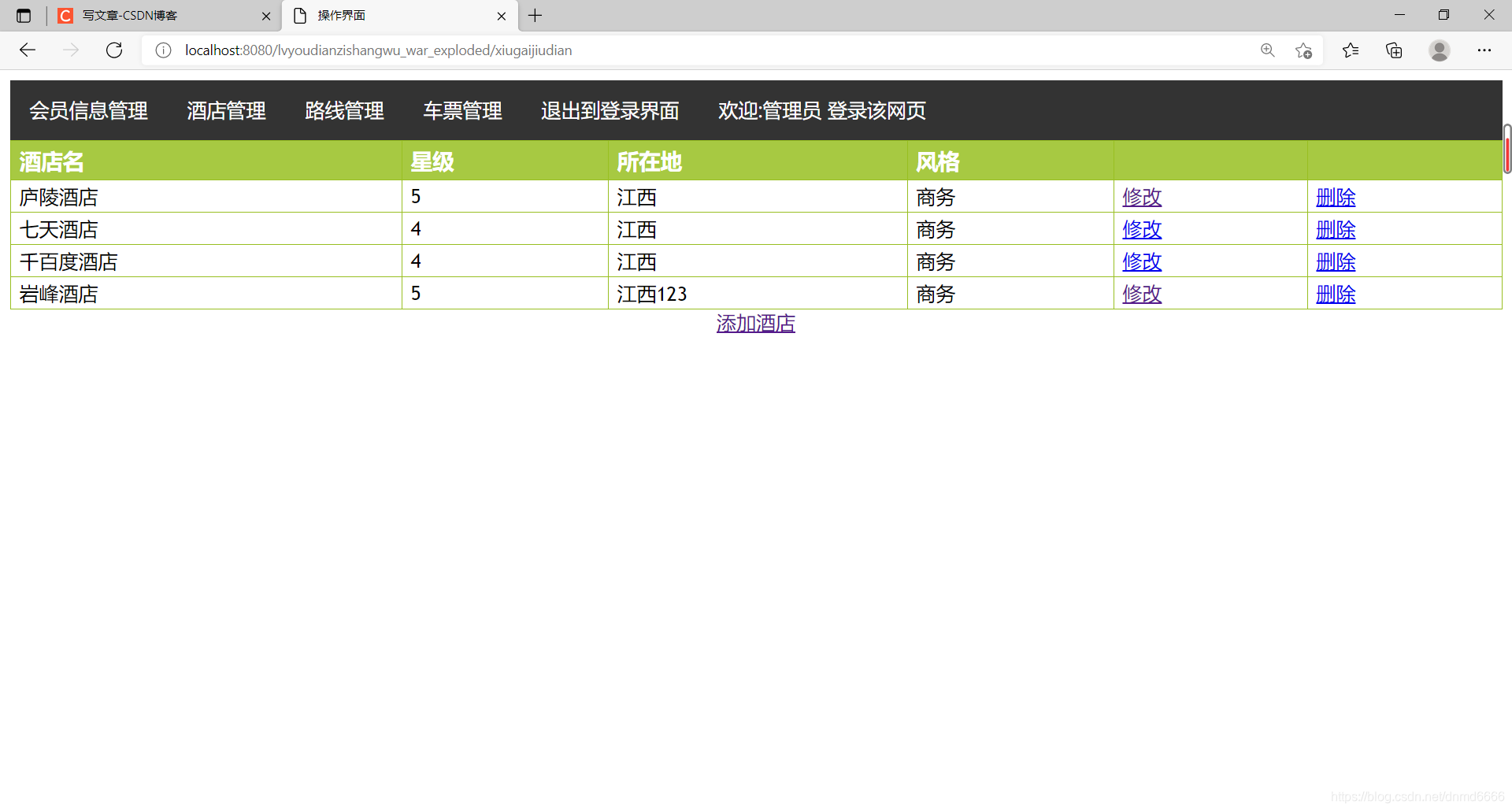The height and width of the screenshot is (811, 1512).
Task: Add this page to favorites star icon
Action: click(x=1303, y=50)
